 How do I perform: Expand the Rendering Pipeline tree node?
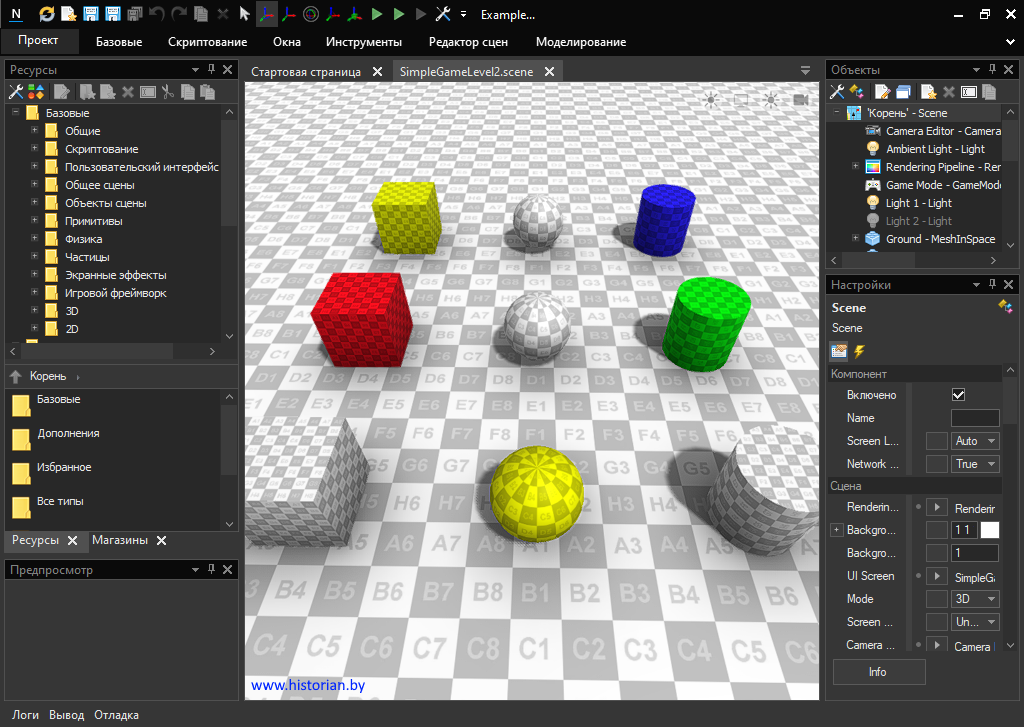pyautogui.click(x=855, y=167)
